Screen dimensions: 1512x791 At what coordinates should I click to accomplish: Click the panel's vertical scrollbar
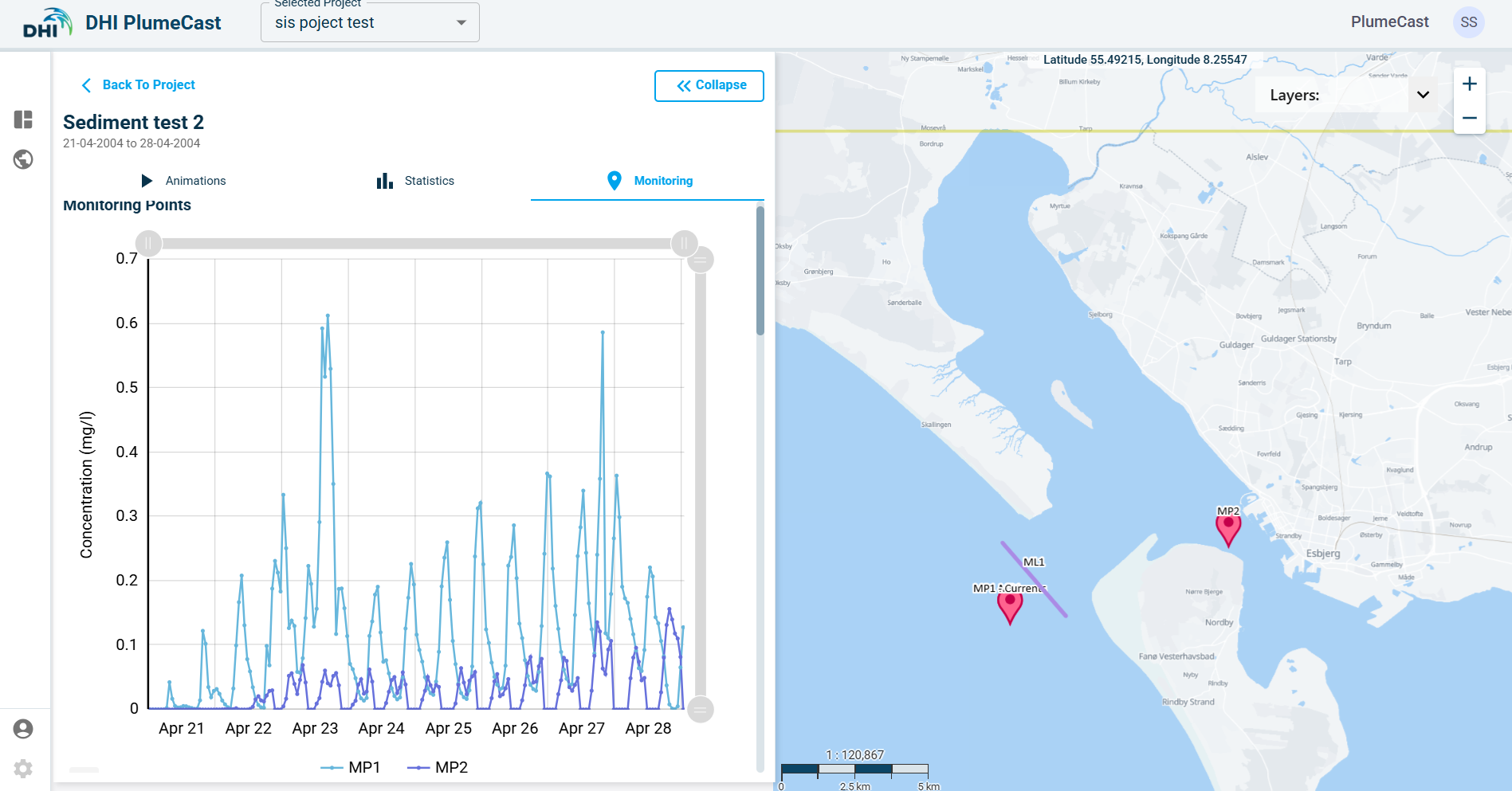coord(760,271)
